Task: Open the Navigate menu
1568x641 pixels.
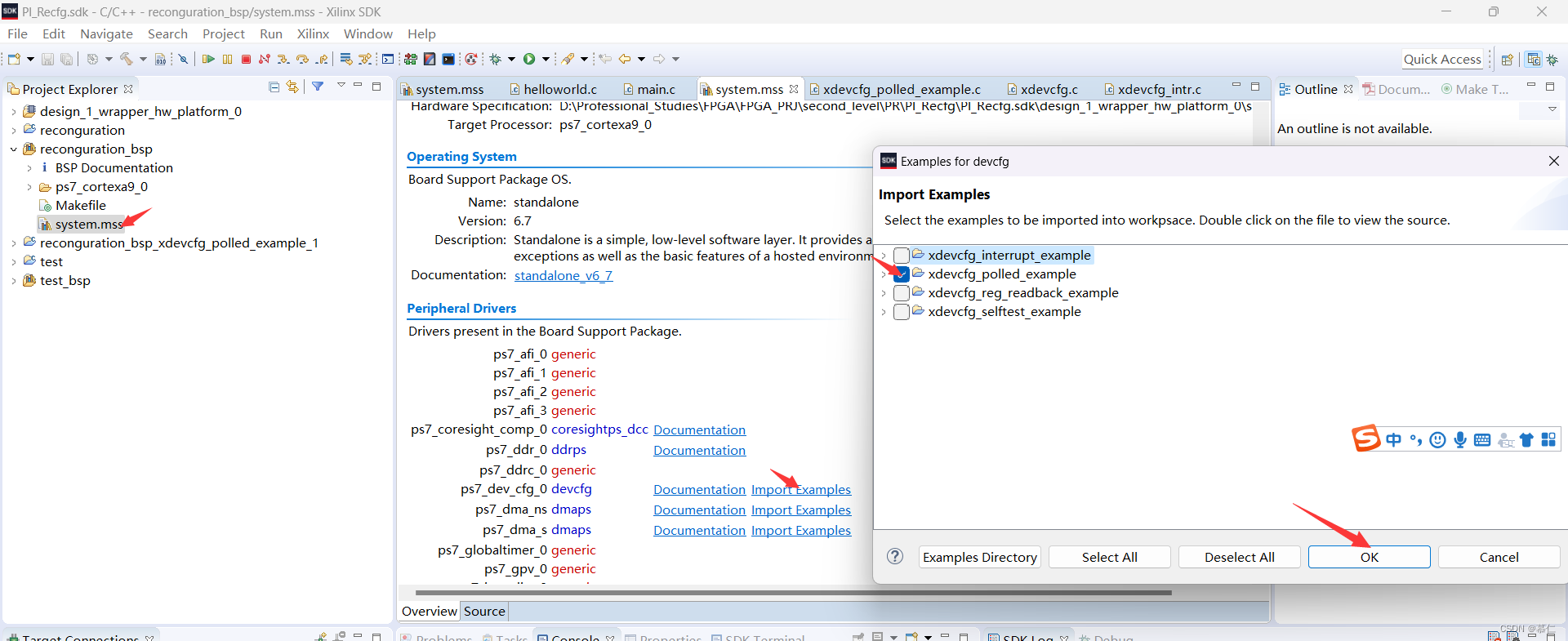Action: click(106, 33)
